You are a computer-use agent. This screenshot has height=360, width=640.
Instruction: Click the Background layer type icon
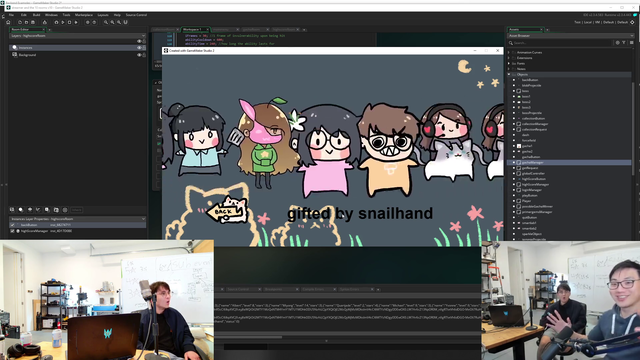pyautogui.click(x=15, y=55)
